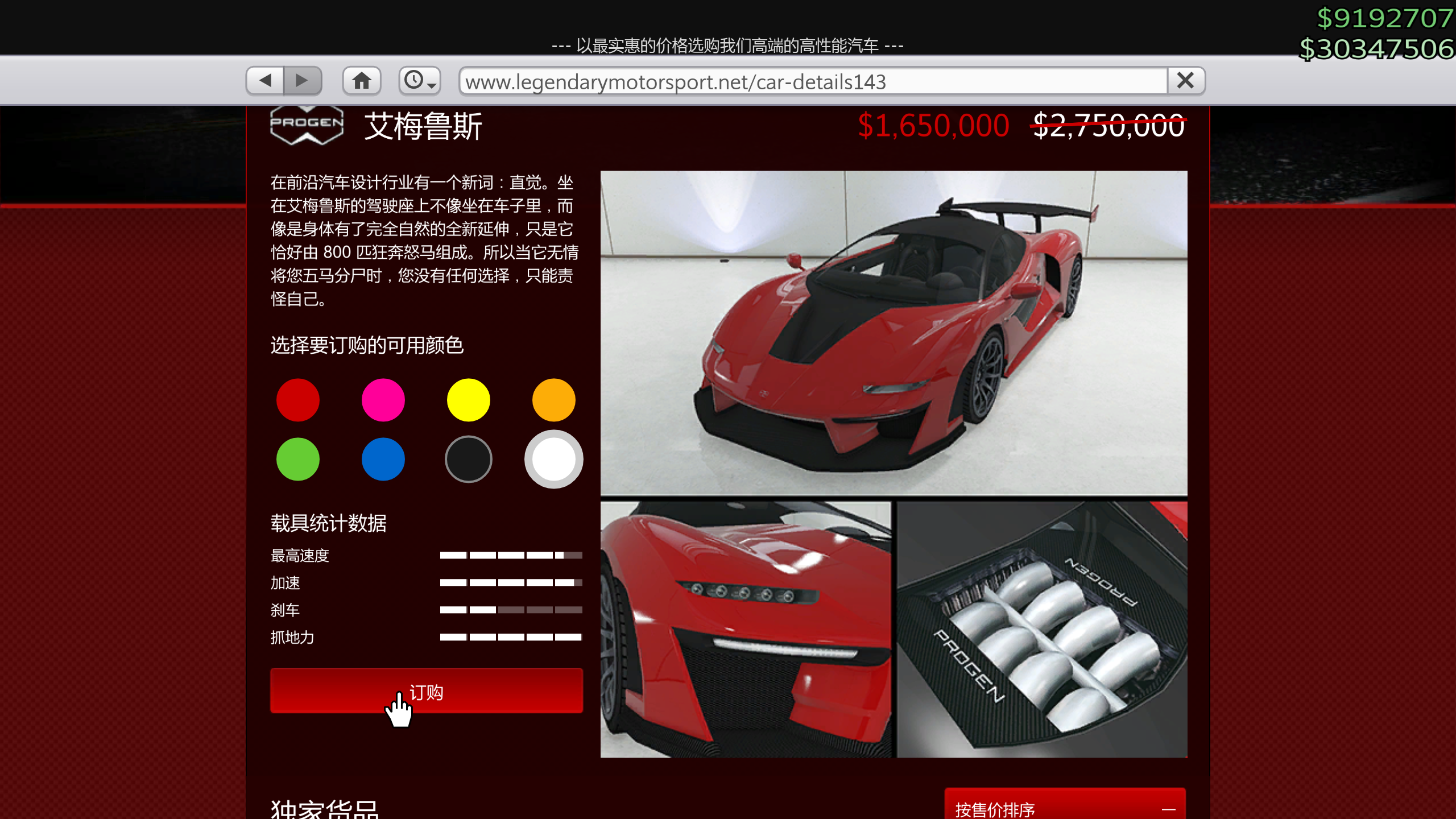Click the top banner slogan text
The image size is (1456, 819).
point(727,45)
